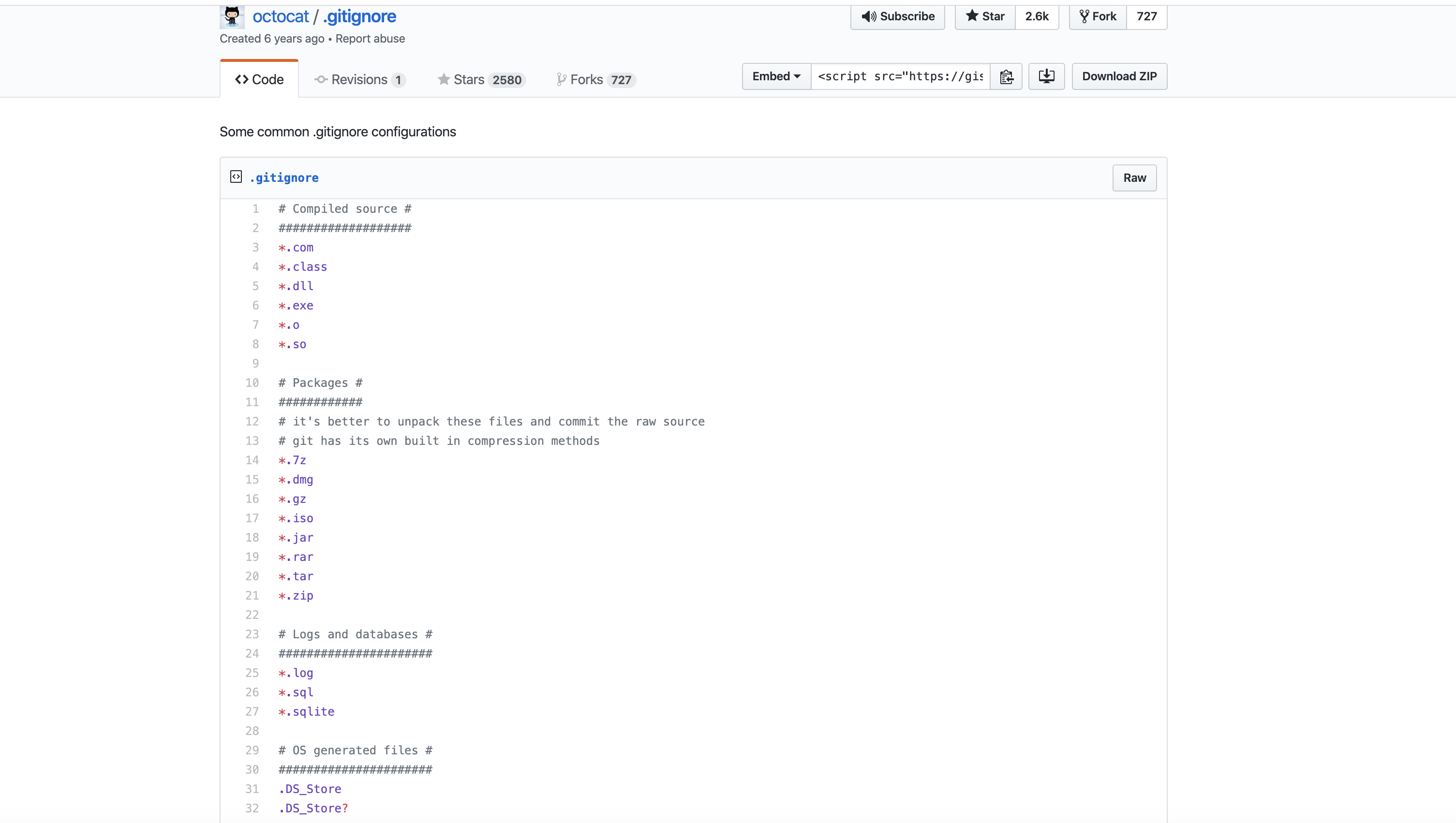The height and width of the screenshot is (823, 1456).
Task: Click the octocat avatar image
Action: (232, 16)
